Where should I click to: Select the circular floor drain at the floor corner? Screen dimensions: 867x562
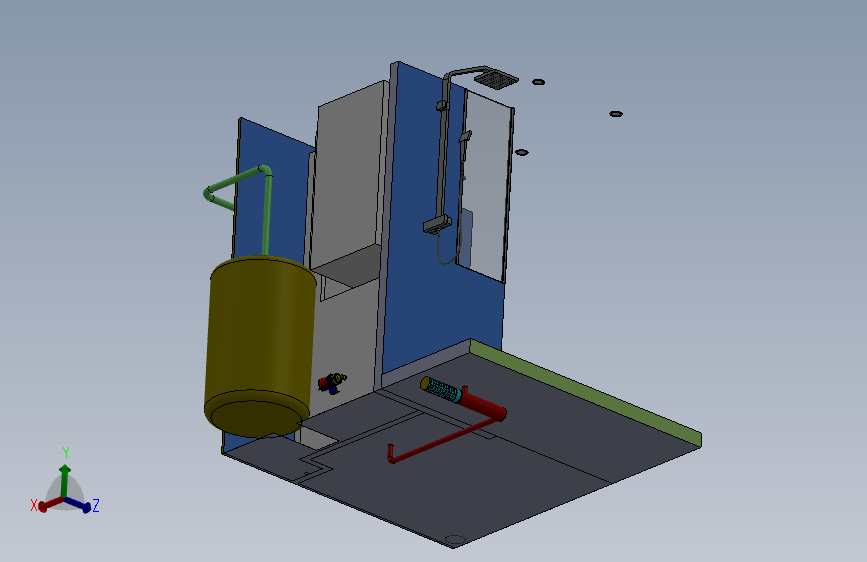455,539
